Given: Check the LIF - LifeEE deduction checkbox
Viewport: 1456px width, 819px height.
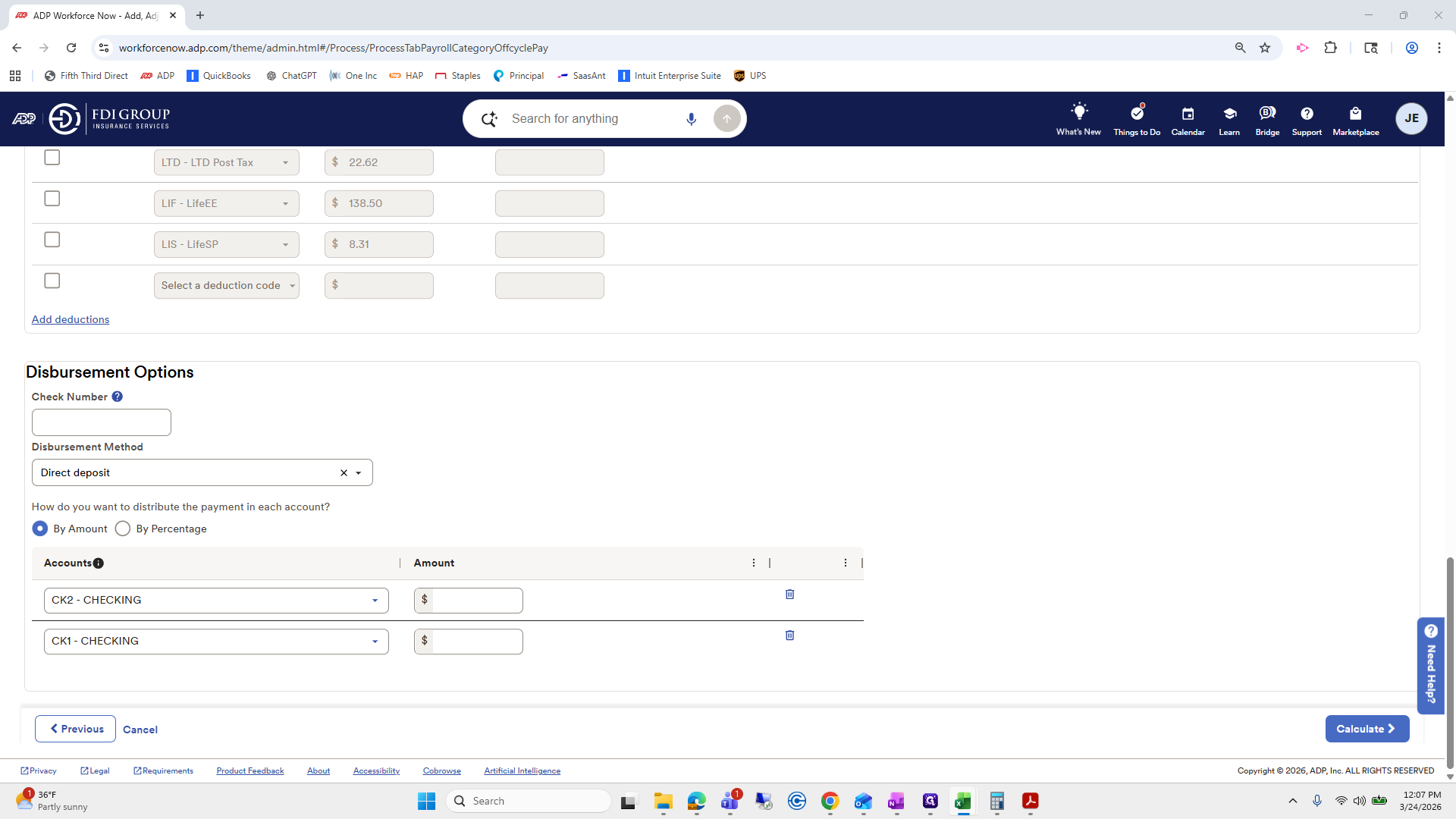Looking at the screenshot, I should click(52, 199).
